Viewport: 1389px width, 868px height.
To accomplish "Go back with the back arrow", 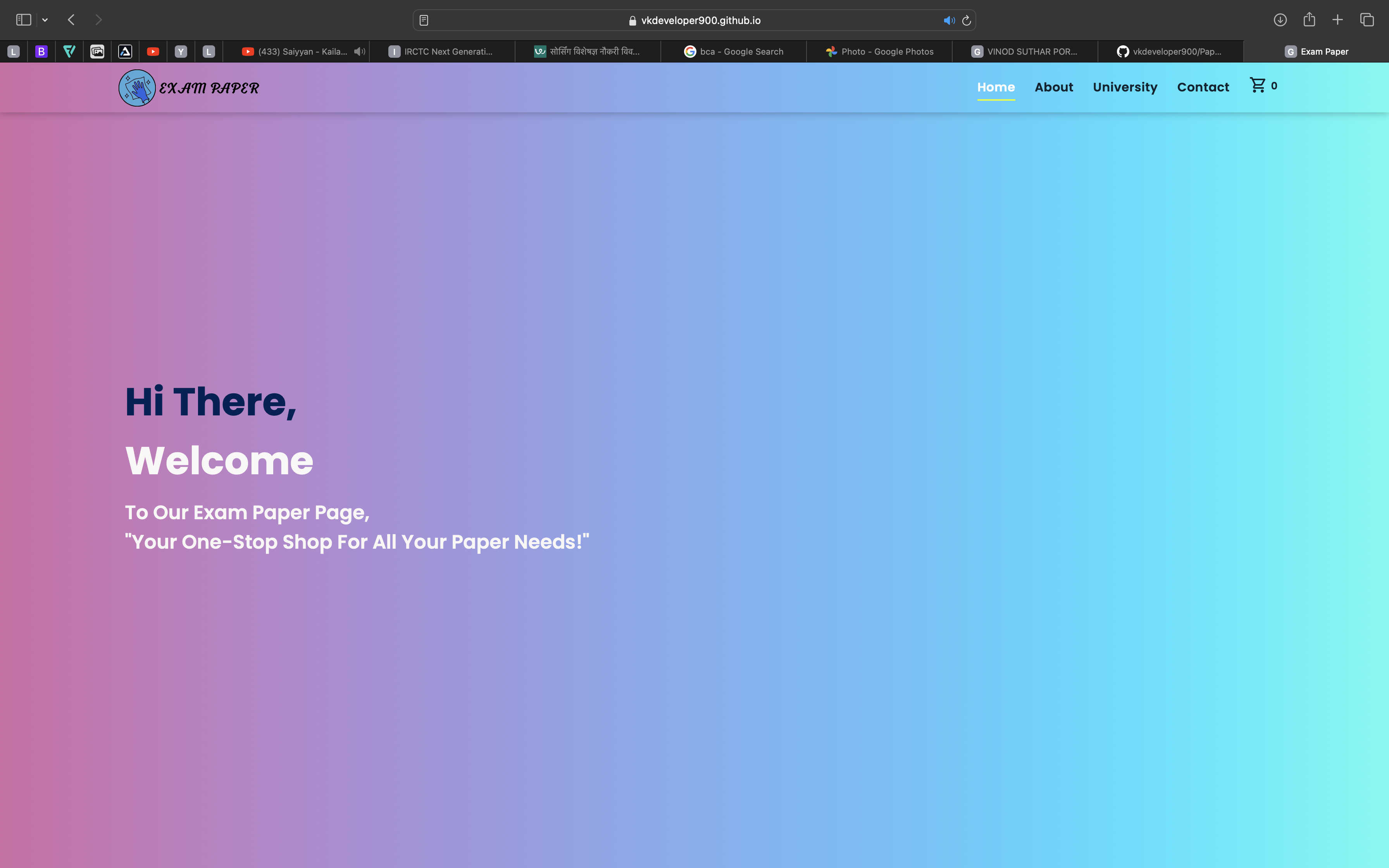I will 71,20.
